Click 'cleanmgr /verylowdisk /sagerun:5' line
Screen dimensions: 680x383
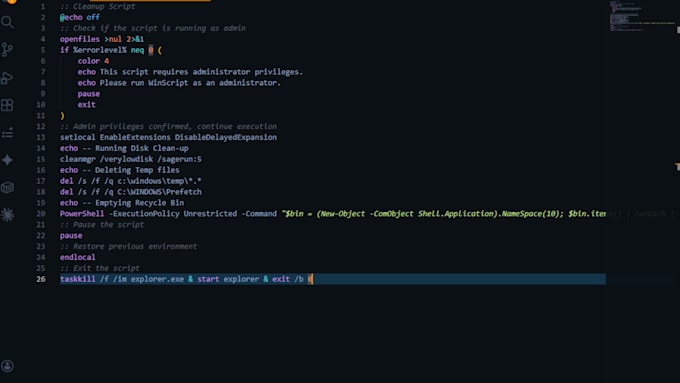[131, 159]
